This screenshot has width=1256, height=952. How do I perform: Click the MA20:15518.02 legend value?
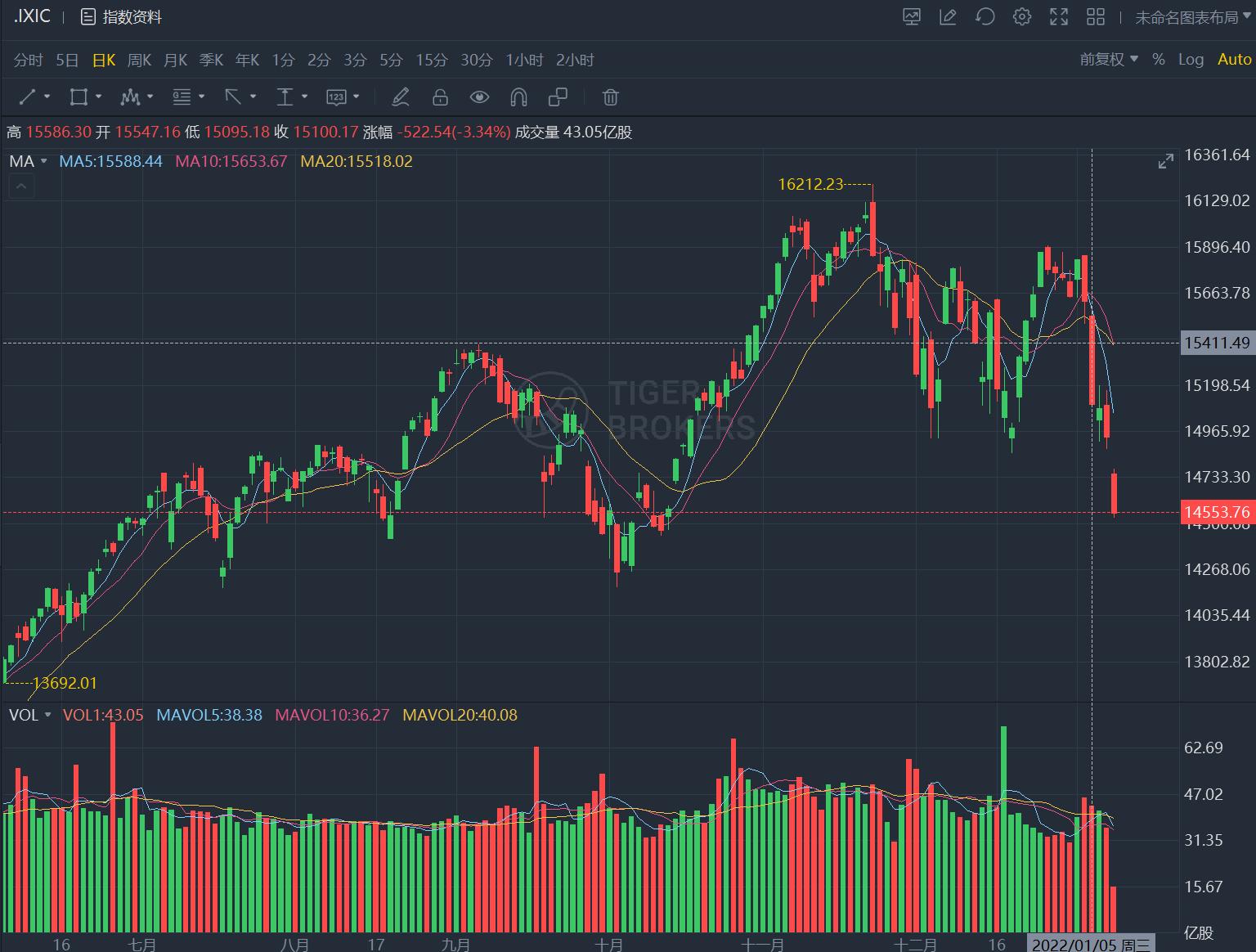[357, 161]
